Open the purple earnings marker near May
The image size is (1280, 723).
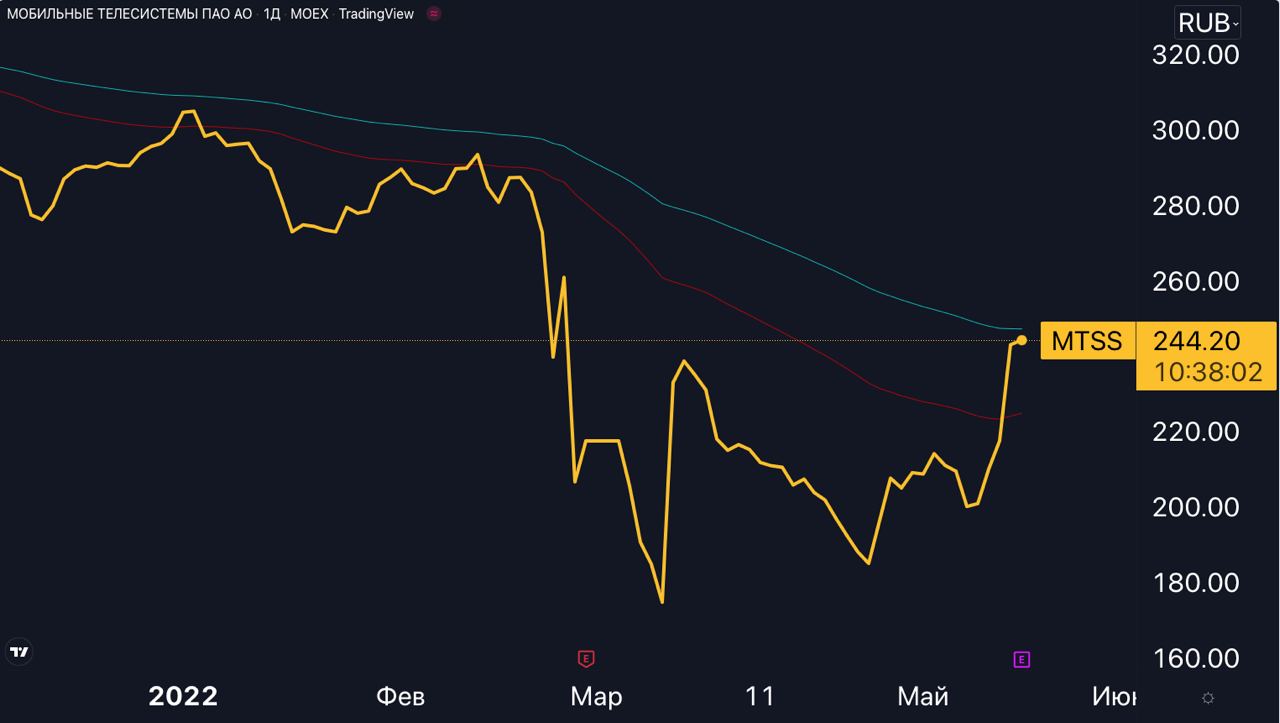[x=1021, y=659]
